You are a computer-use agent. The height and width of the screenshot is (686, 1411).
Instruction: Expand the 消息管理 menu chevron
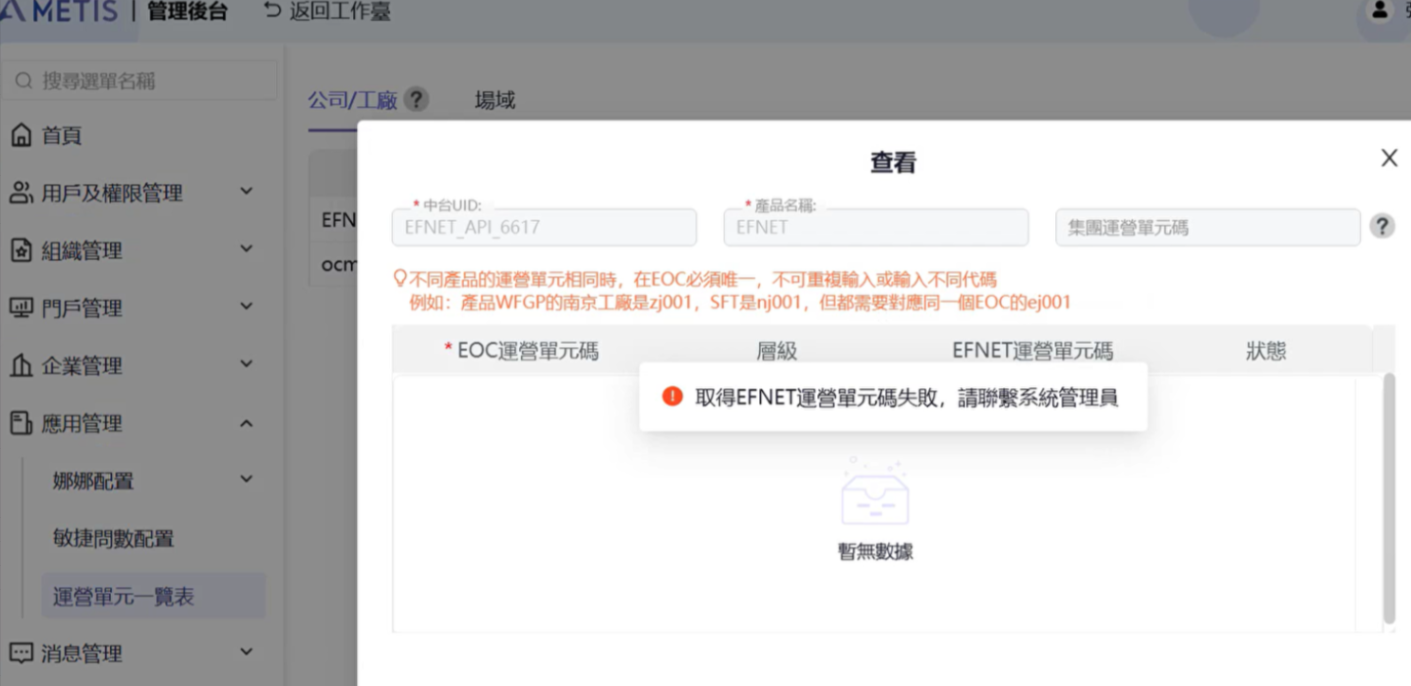click(246, 652)
